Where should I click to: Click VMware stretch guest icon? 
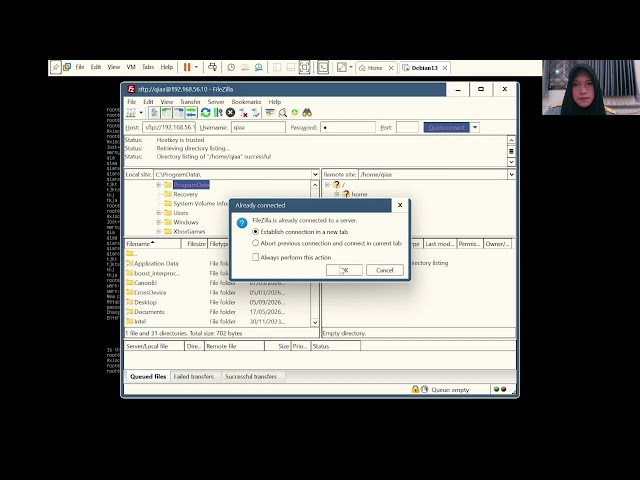click(x=342, y=67)
